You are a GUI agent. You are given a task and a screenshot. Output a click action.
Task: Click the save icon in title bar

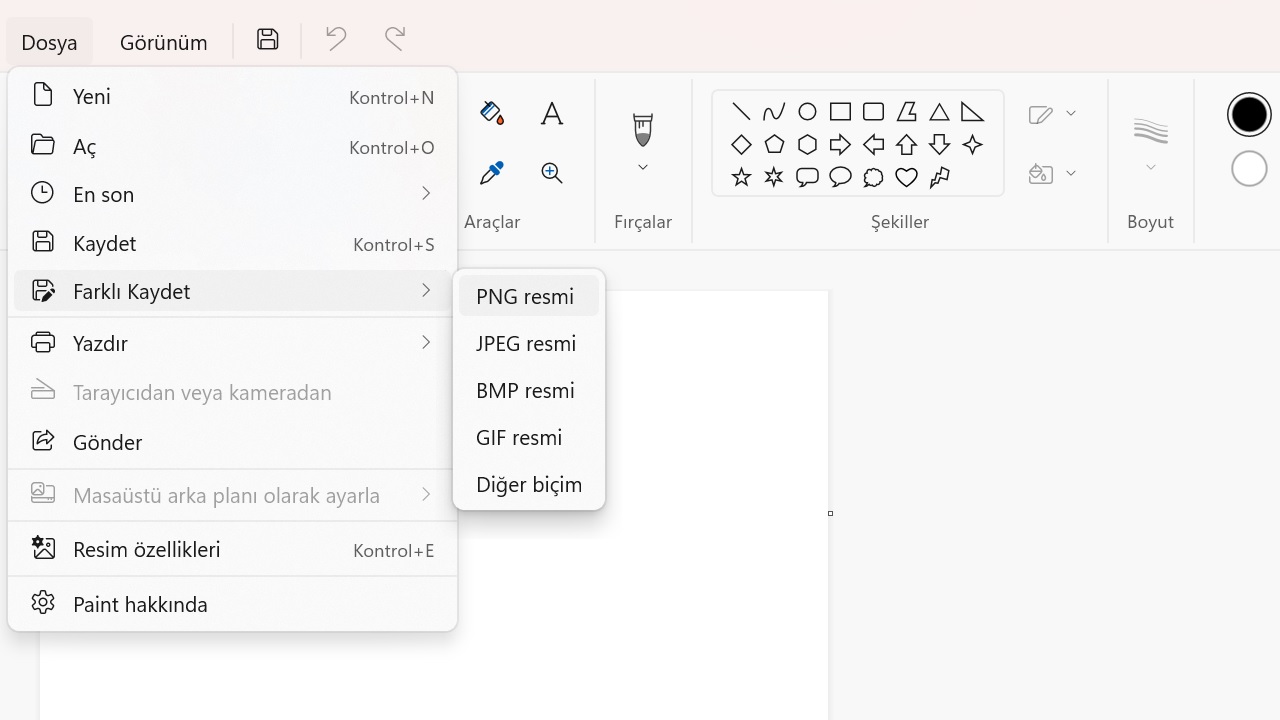[267, 39]
